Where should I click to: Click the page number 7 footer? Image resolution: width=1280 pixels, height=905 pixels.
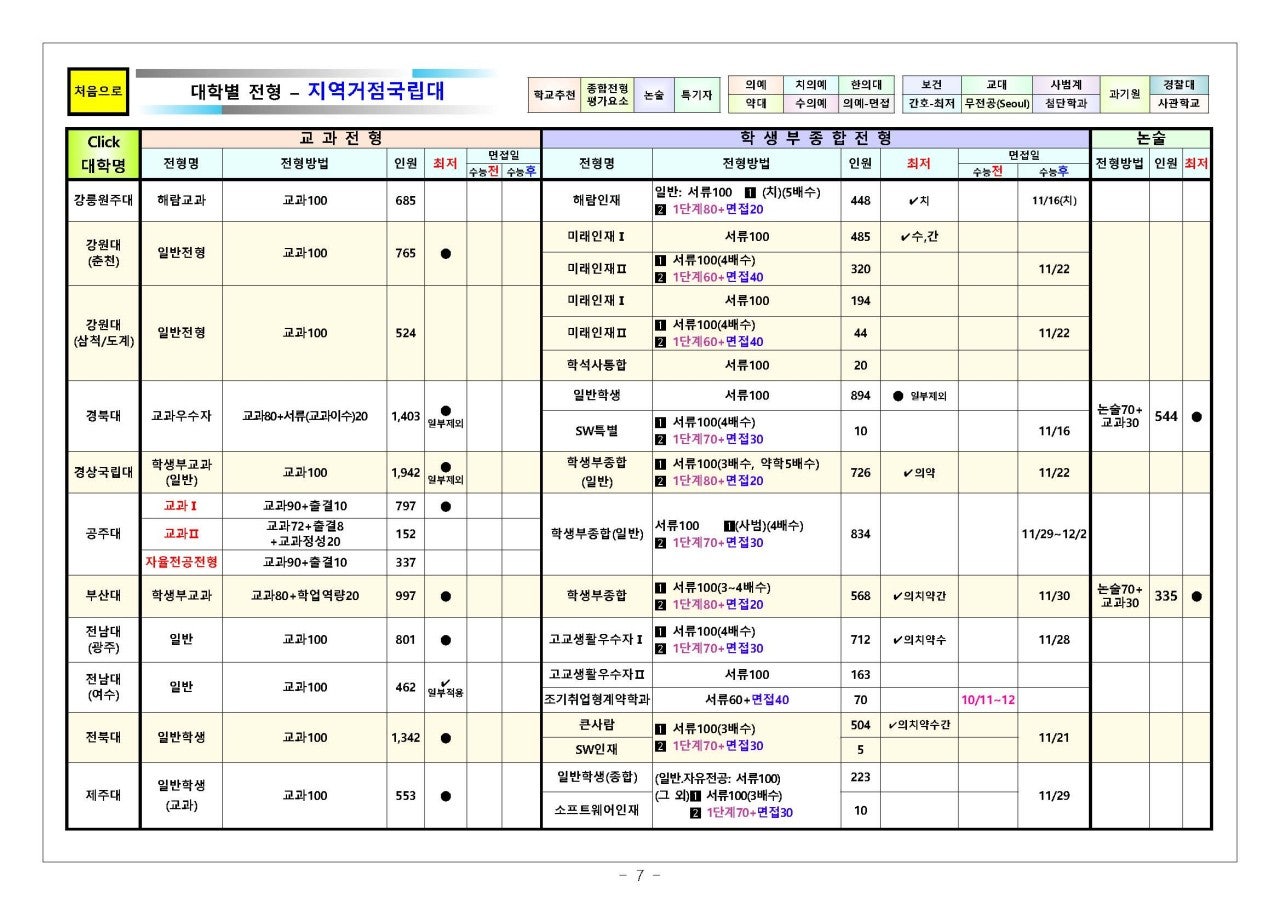(x=640, y=876)
